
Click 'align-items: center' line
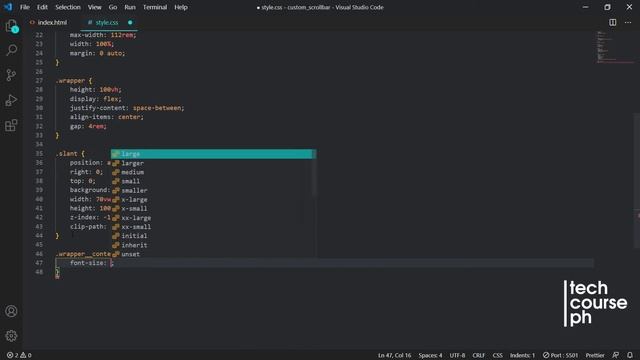tap(107, 117)
